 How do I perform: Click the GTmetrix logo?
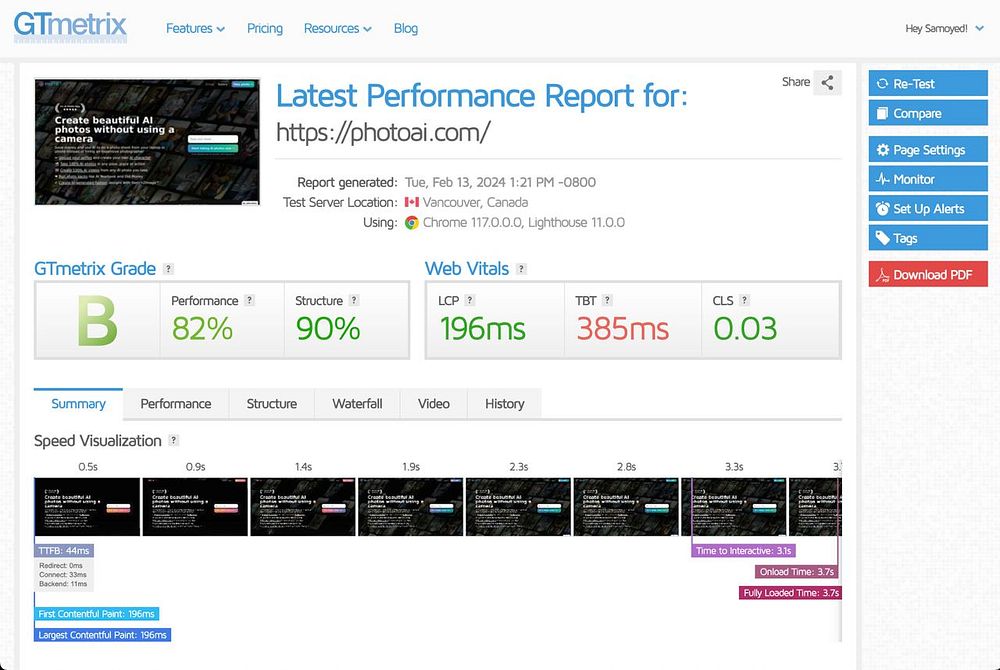tap(70, 27)
